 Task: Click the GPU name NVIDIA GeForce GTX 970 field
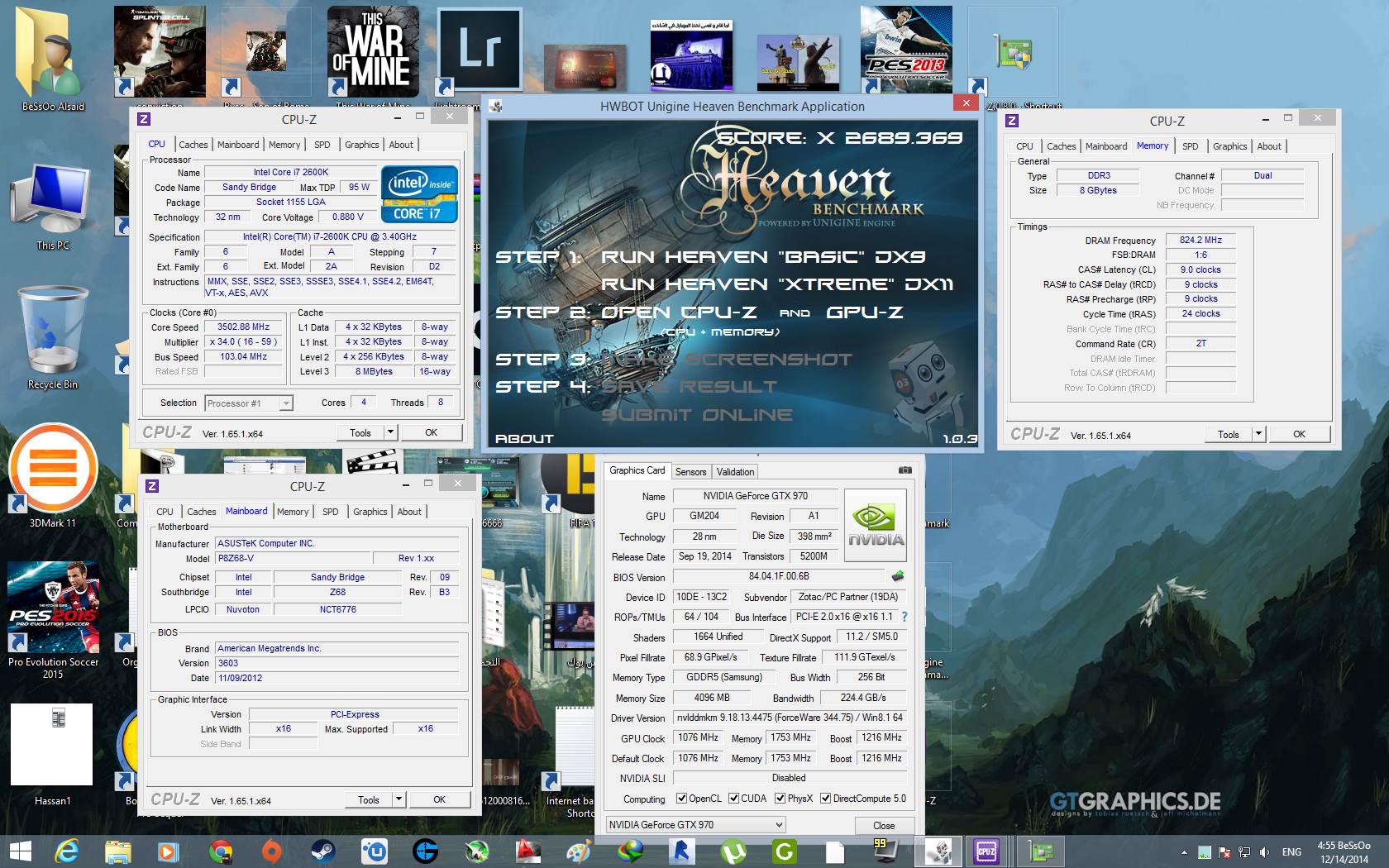click(x=755, y=496)
